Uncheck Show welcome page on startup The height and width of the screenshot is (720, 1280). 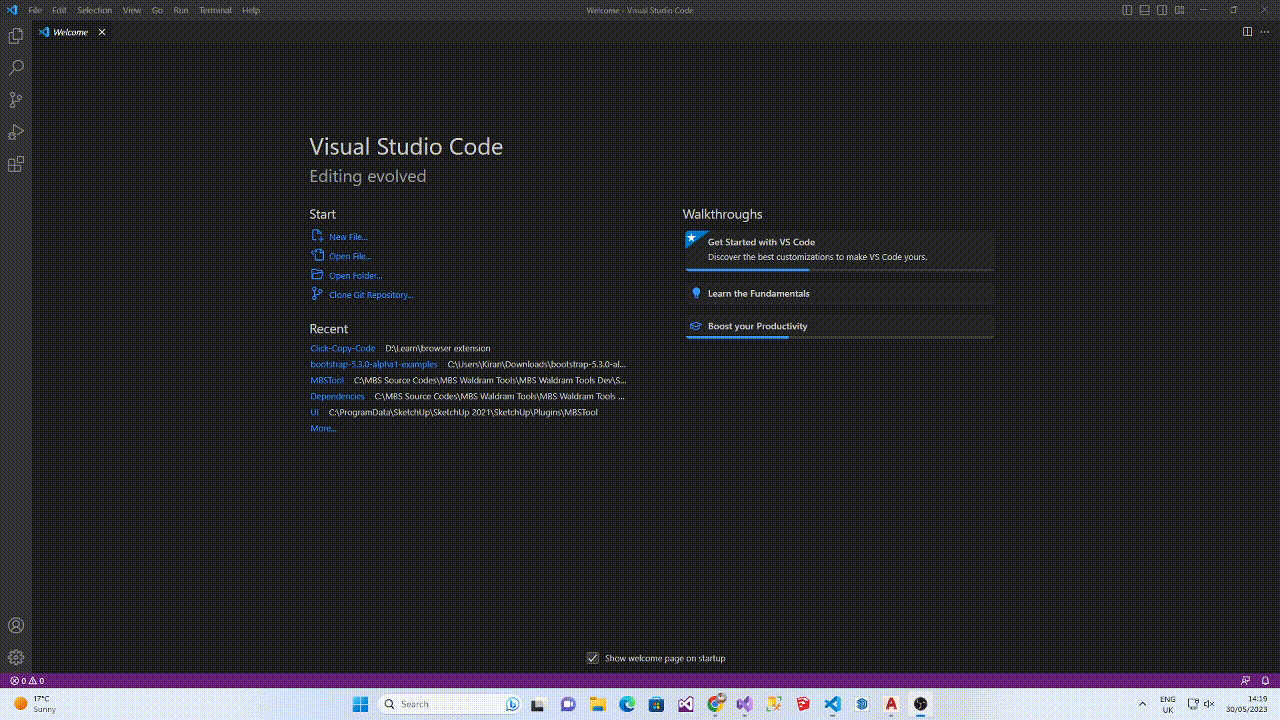pyautogui.click(x=593, y=658)
